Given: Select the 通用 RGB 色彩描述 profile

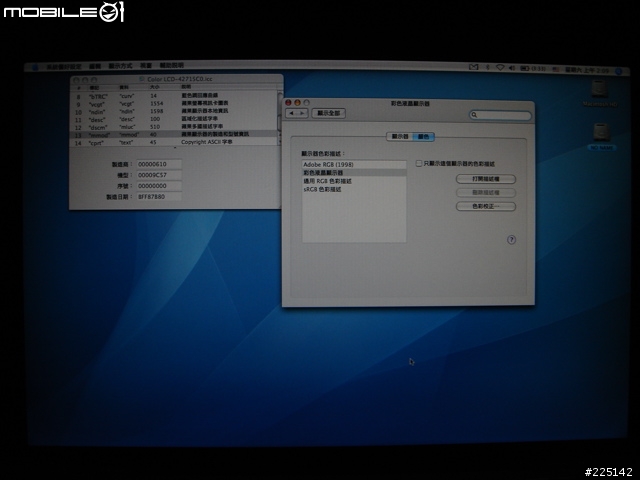Looking at the screenshot, I should [x=354, y=181].
